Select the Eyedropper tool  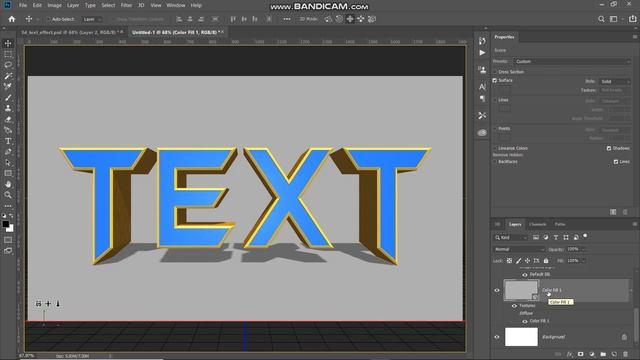click(x=8, y=87)
